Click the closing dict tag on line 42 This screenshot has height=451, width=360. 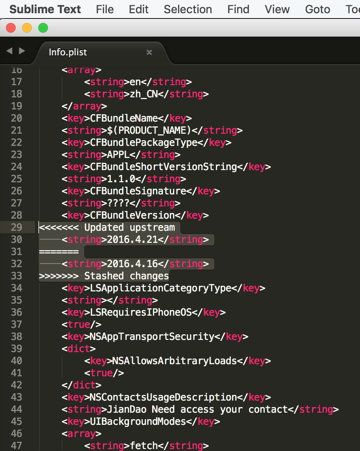pyautogui.click(x=82, y=385)
